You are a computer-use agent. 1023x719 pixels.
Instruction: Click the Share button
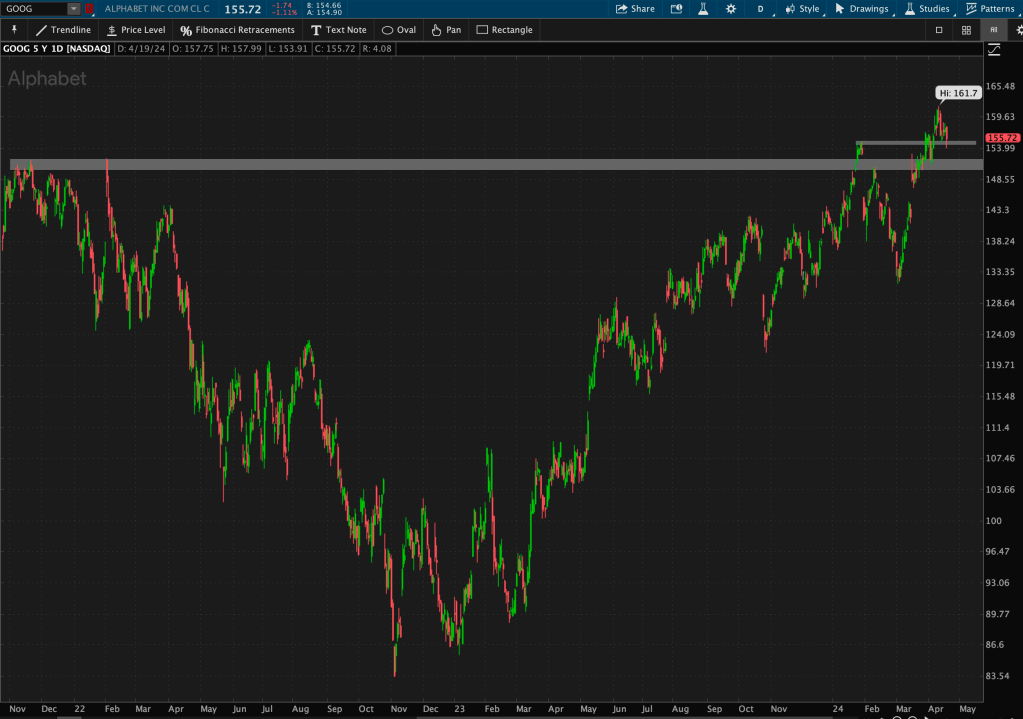click(x=635, y=9)
